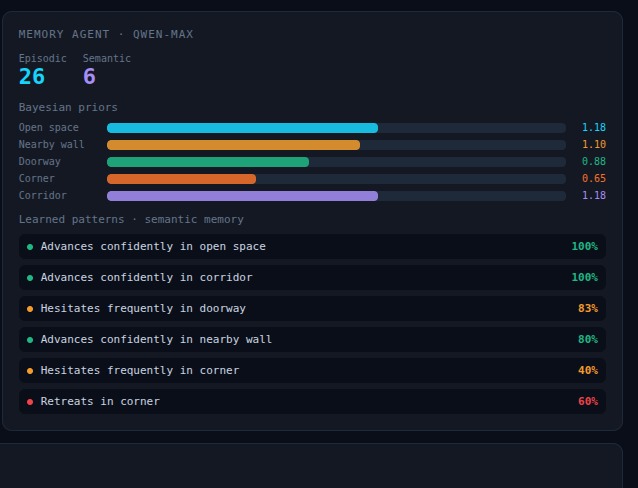The width and height of the screenshot is (638, 488).
Task: Click the Corridor value 1.18
Action: (594, 196)
